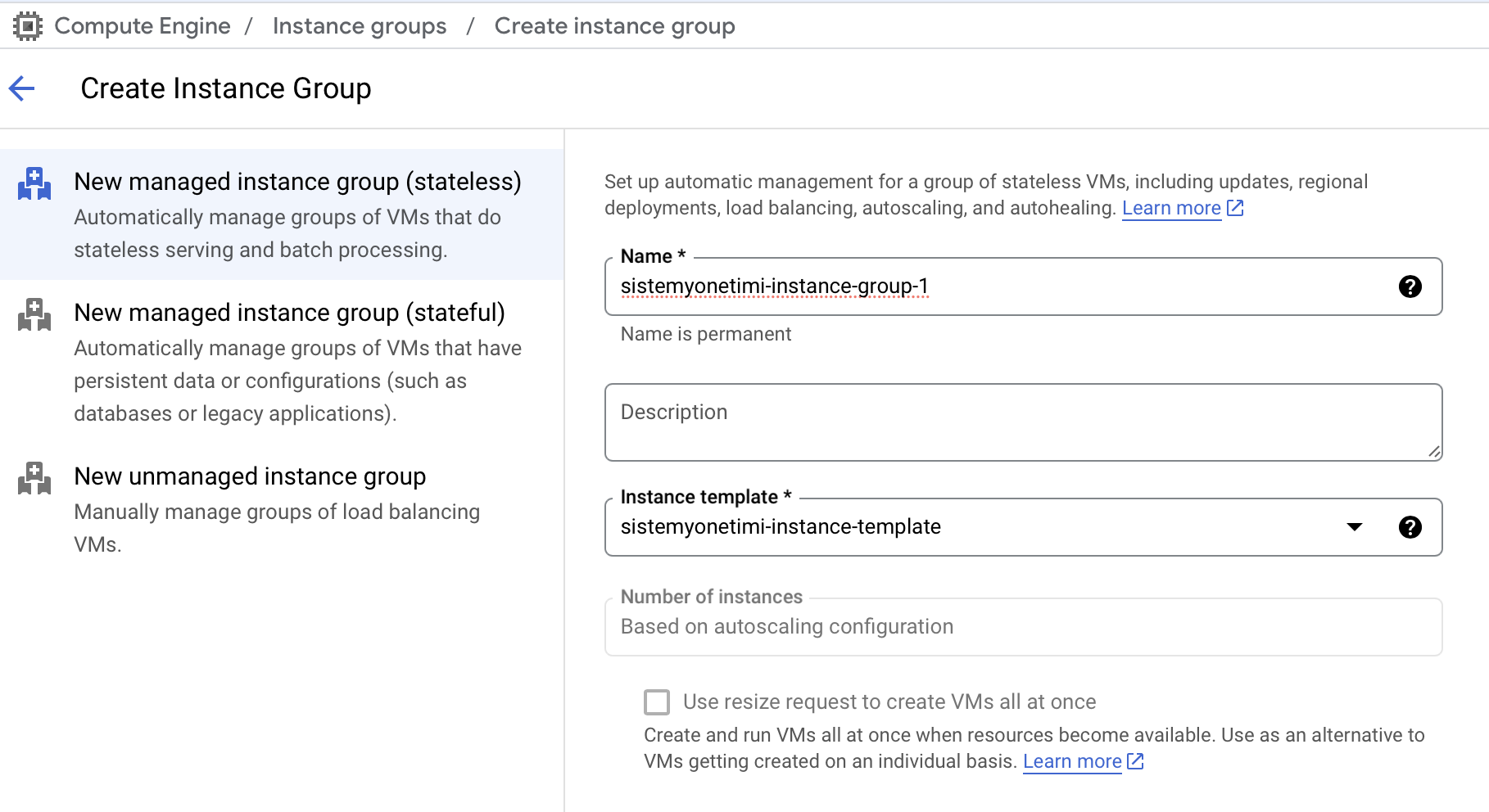Click external link icon after resize Learn more
This screenshot has width=1489, height=812.
tap(1135, 761)
